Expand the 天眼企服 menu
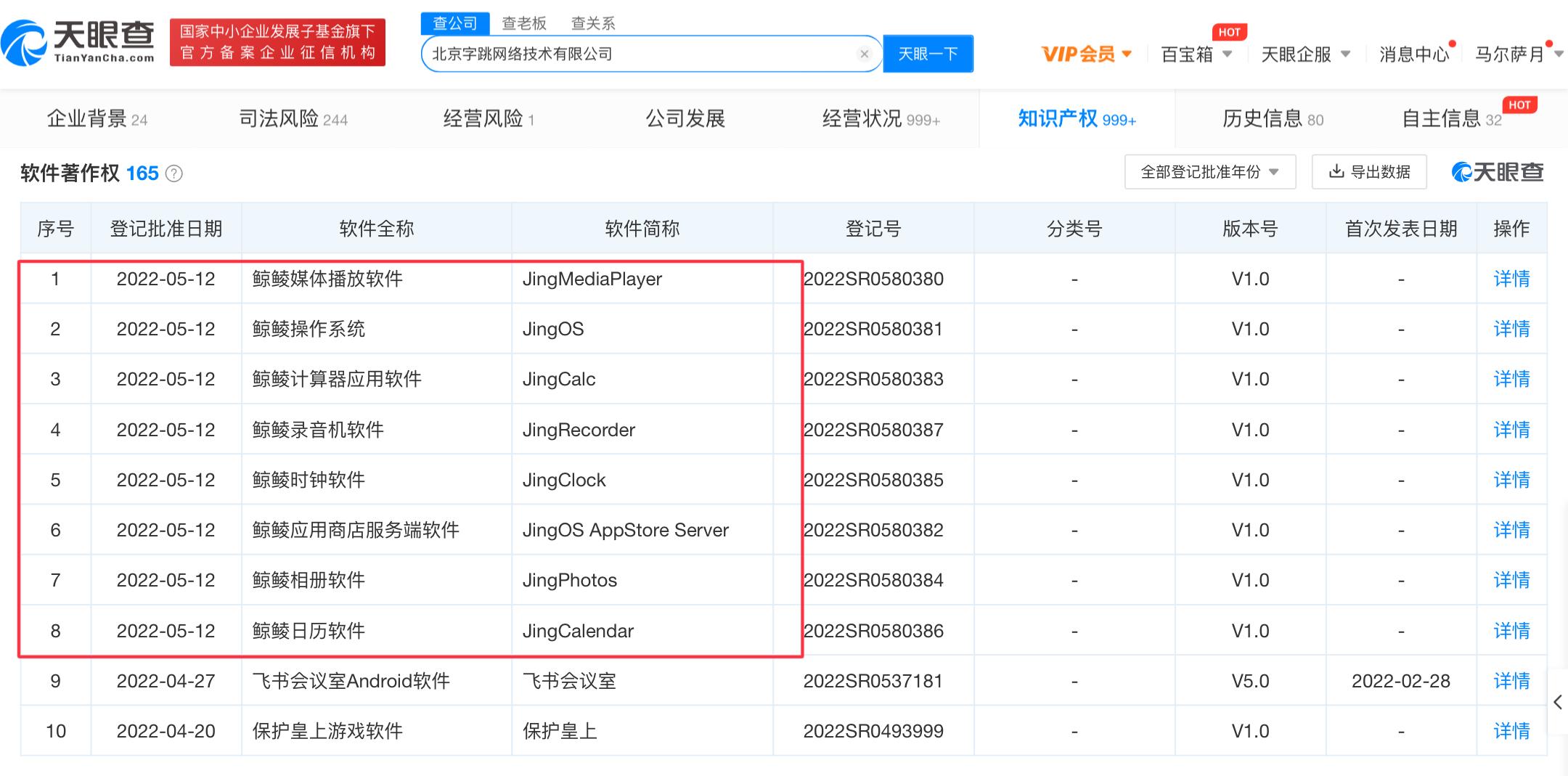The image size is (1568, 776). point(1305,54)
